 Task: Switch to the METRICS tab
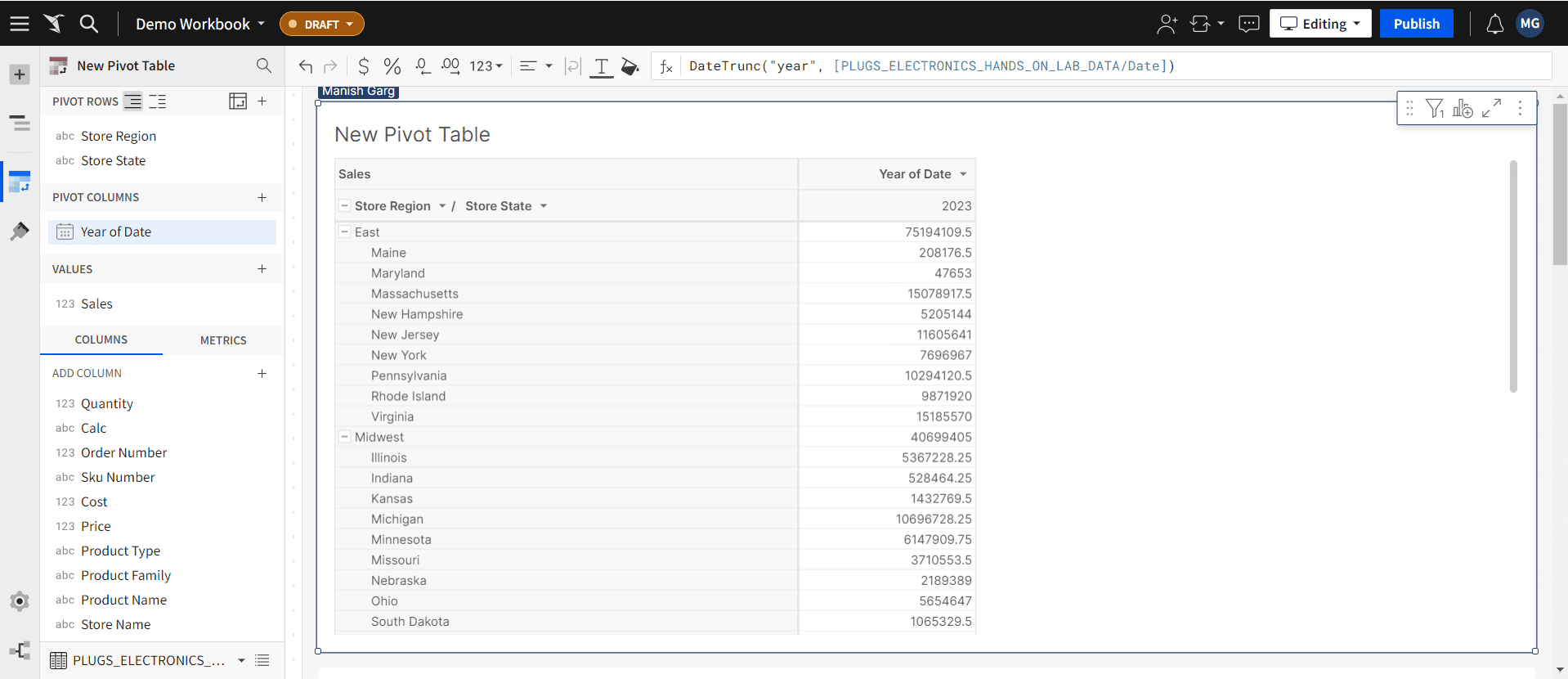(223, 340)
